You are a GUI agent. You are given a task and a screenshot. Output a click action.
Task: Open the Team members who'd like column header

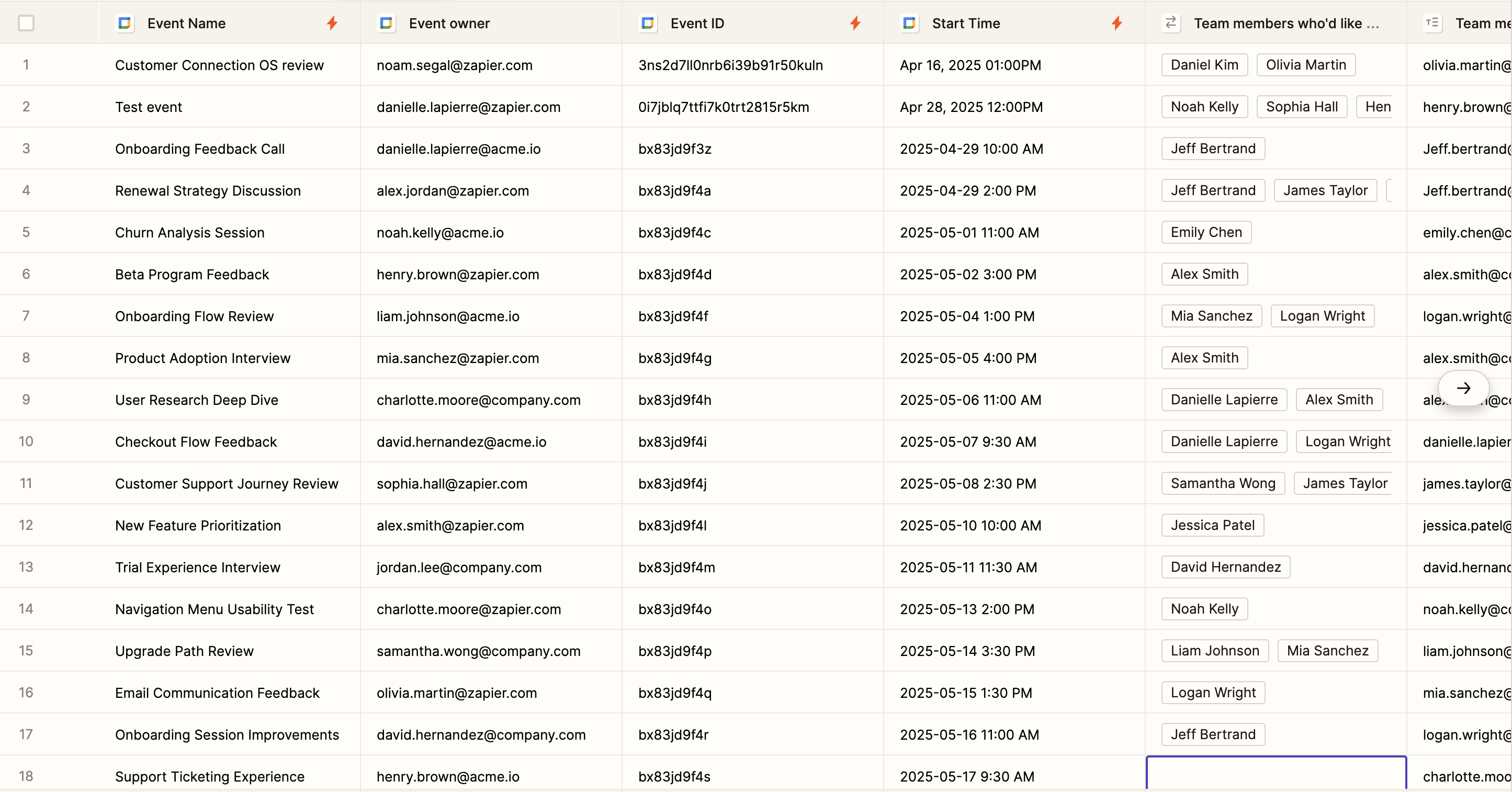pos(1285,24)
